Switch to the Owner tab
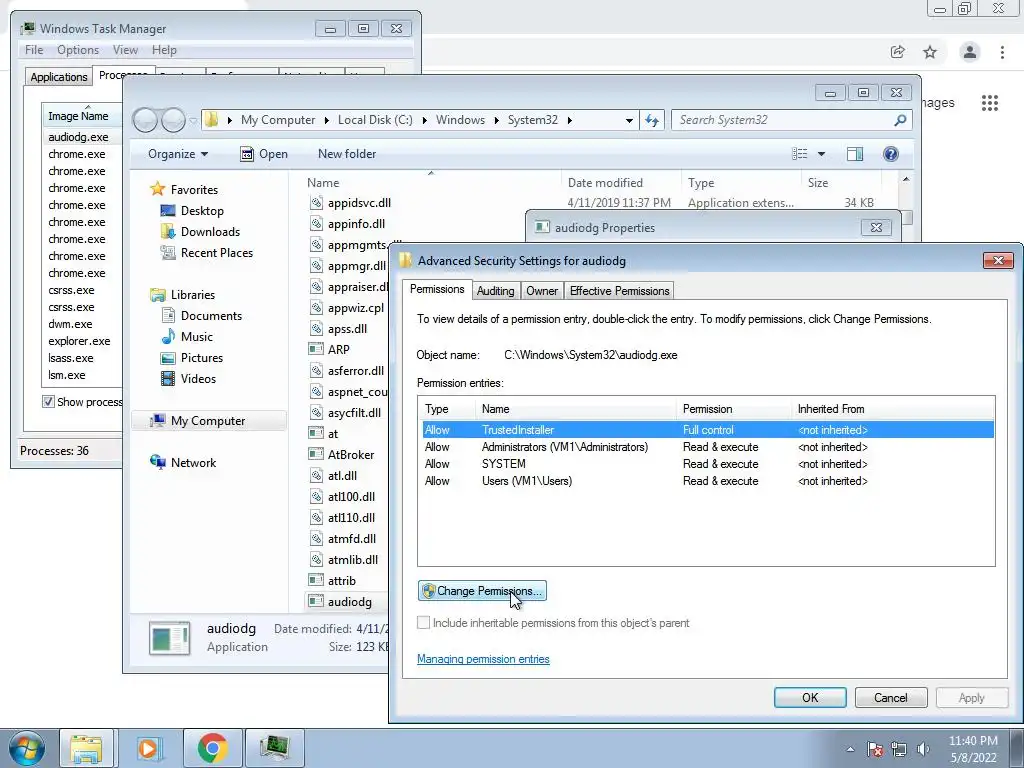The image size is (1024, 768). (542, 291)
